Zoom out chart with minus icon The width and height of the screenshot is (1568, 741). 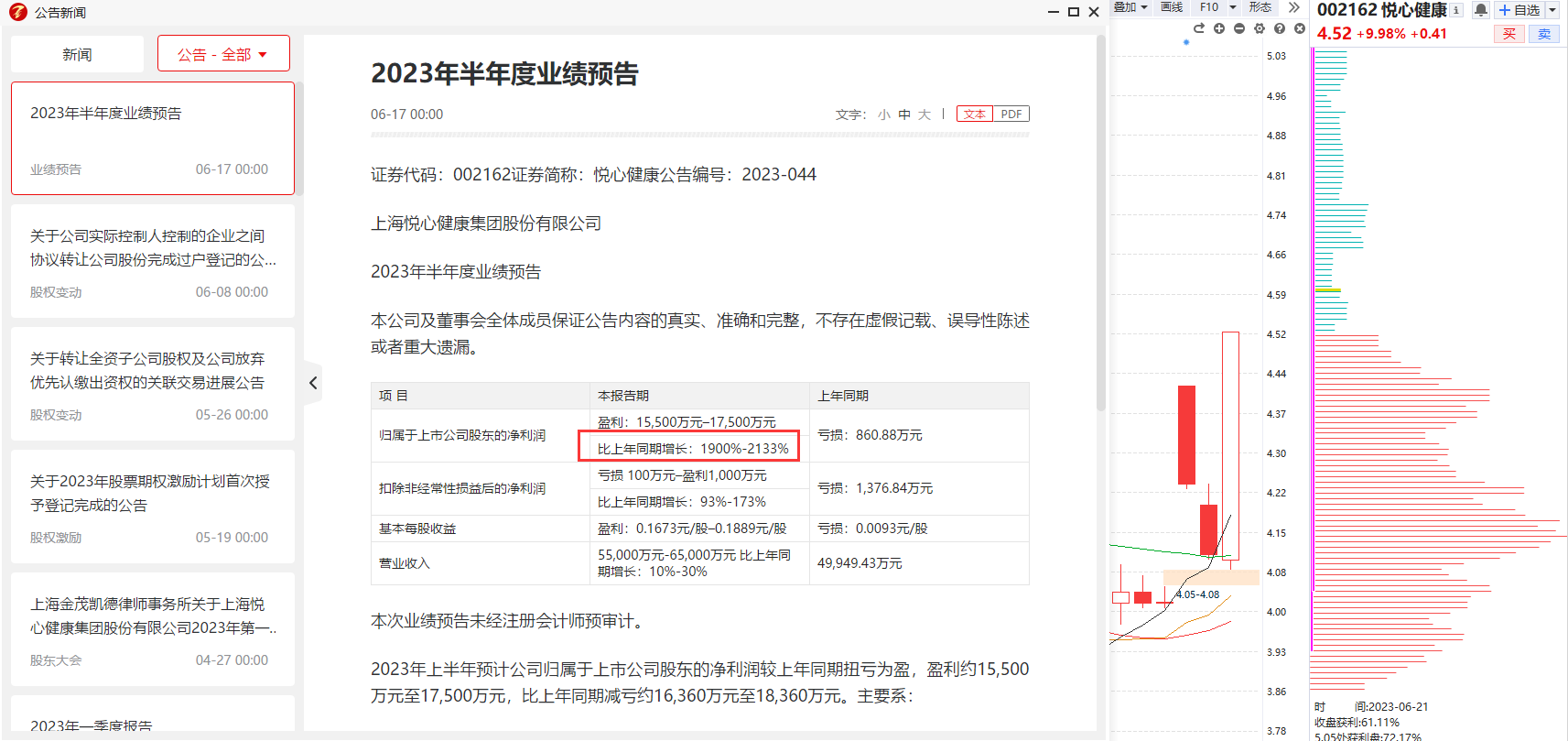click(1239, 28)
